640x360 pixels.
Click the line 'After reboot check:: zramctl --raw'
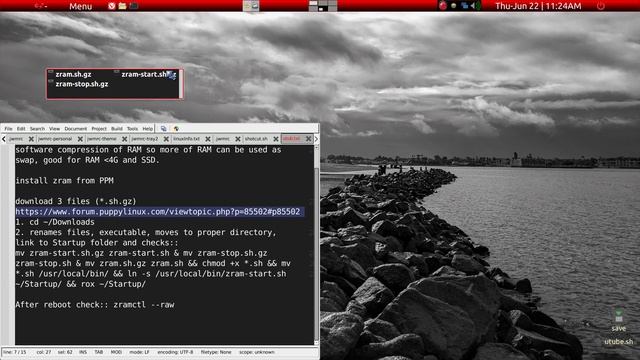[95, 305]
